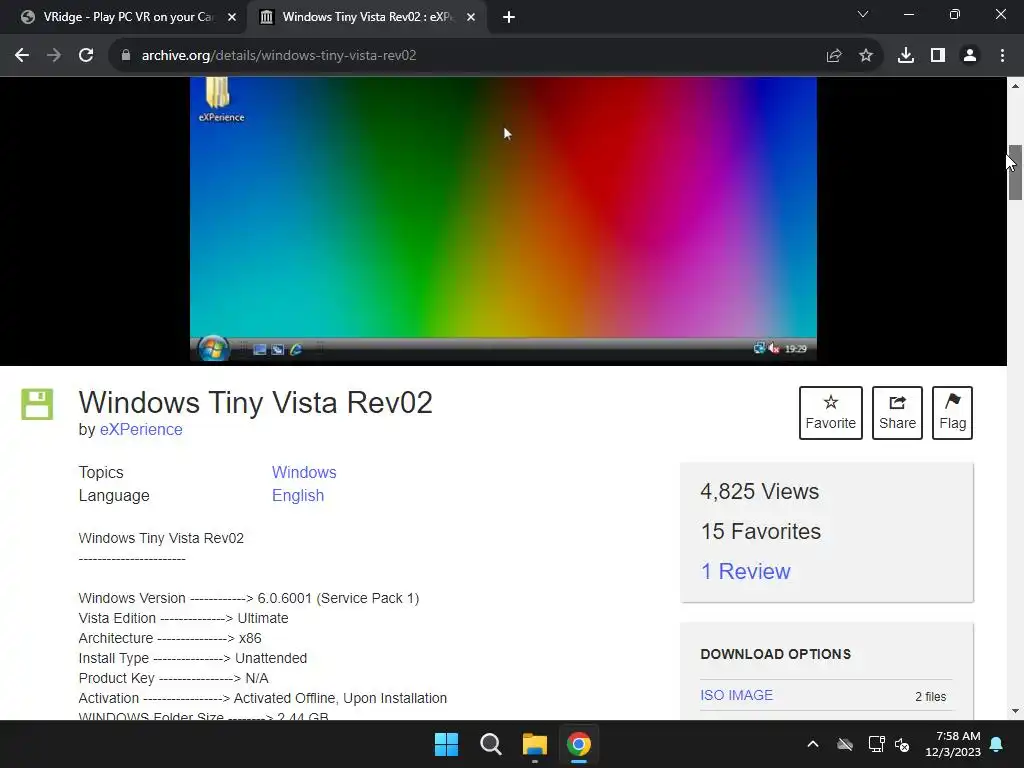Open the English language link

(x=298, y=496)
